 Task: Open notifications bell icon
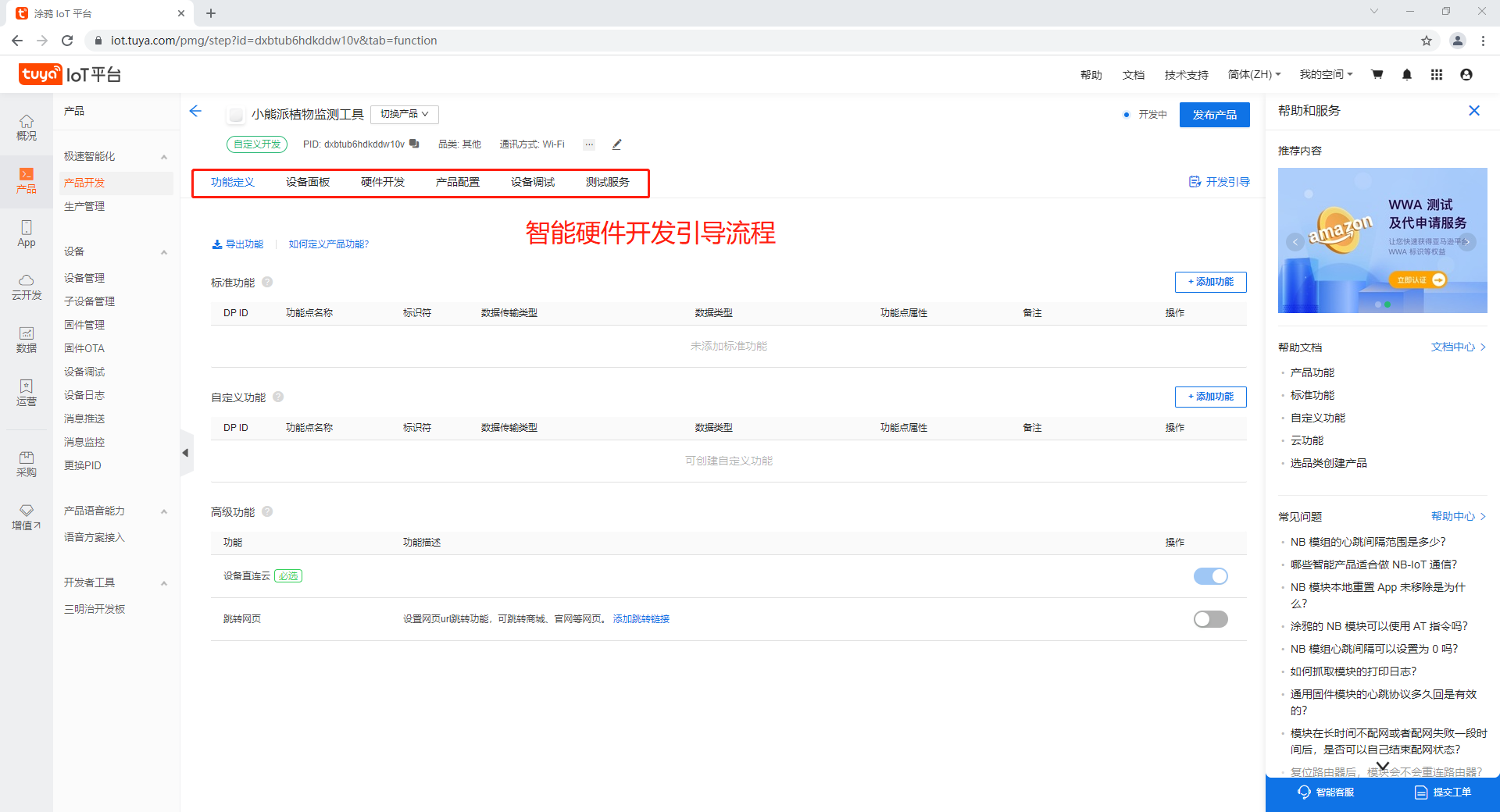pos(1406,74)
